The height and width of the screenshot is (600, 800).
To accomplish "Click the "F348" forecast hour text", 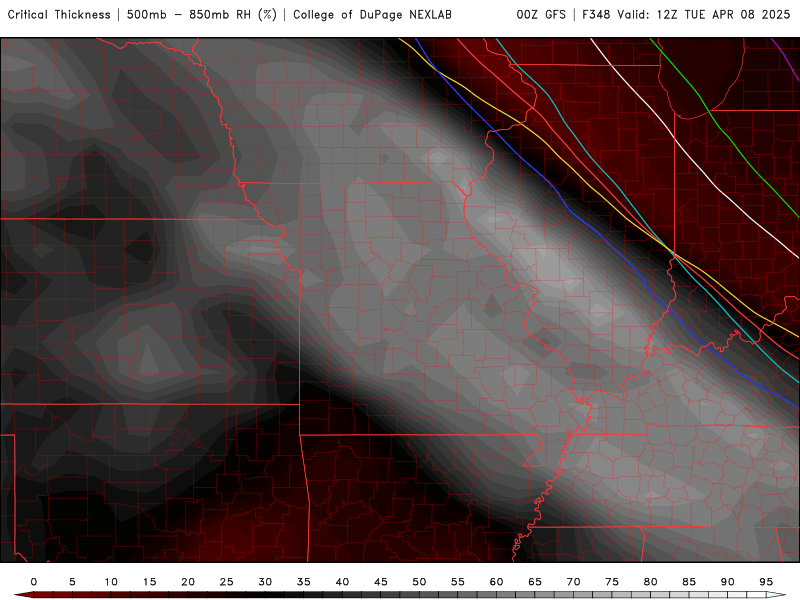I will coord(597,15).
